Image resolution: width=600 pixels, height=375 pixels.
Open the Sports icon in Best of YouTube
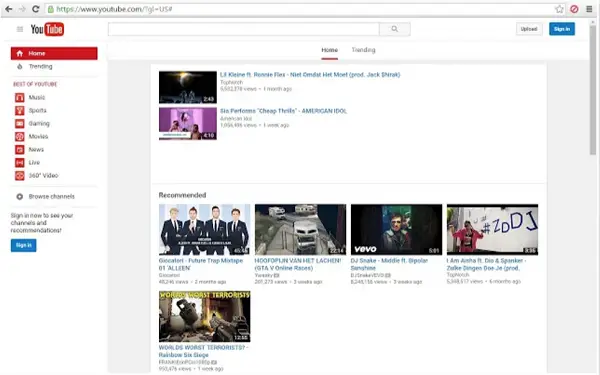coord(20,111)
